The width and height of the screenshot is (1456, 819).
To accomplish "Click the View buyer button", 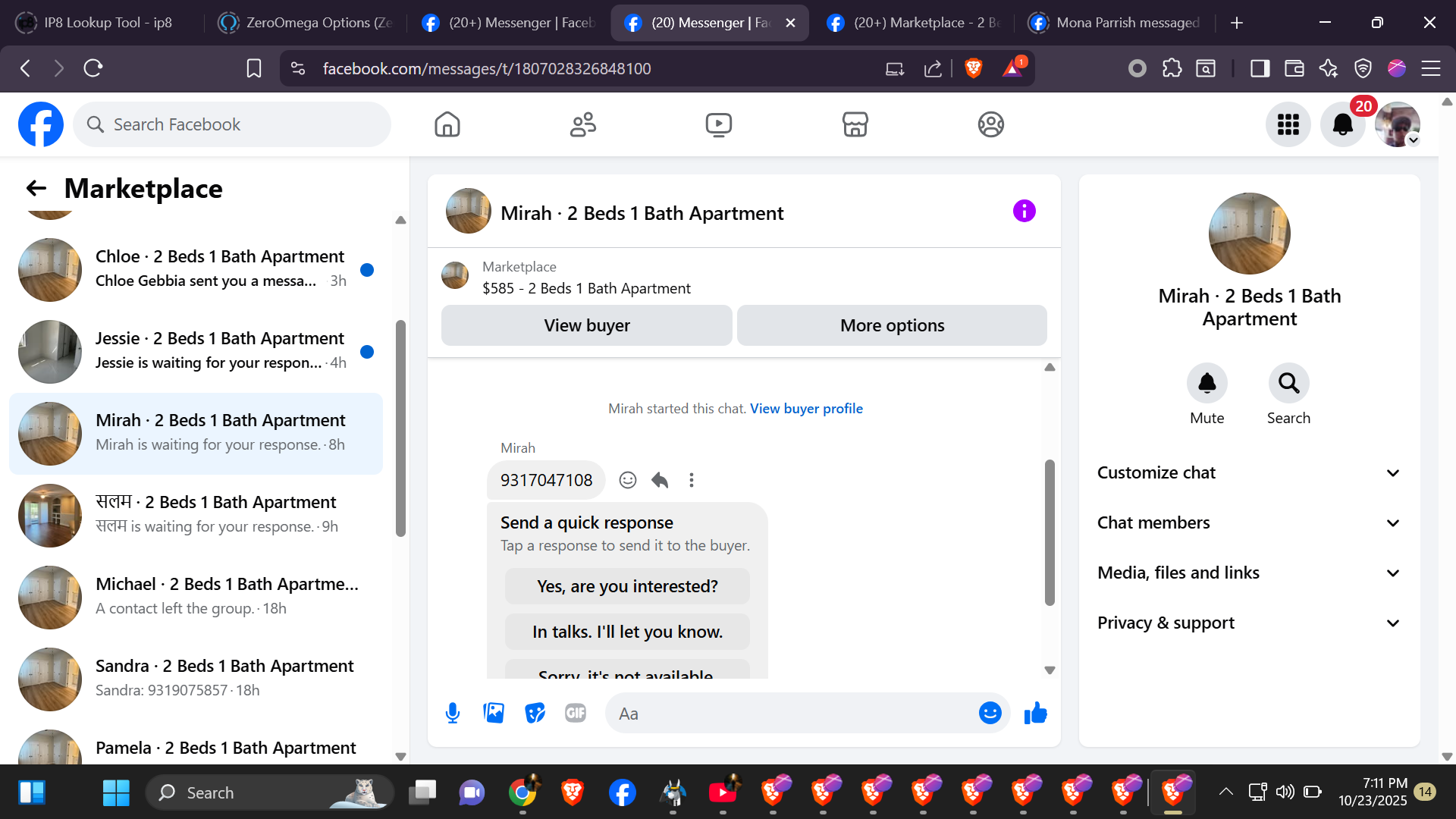I will 586,325.
